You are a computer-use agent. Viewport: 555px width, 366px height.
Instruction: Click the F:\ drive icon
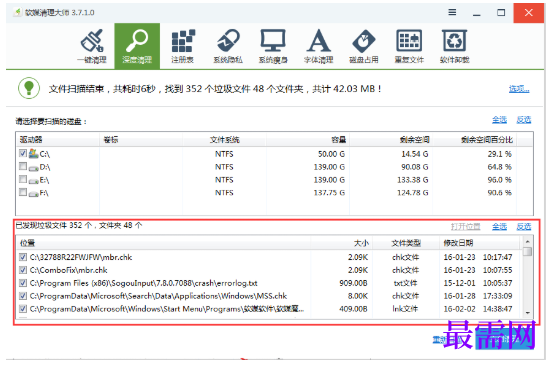[x=34, y=194]
